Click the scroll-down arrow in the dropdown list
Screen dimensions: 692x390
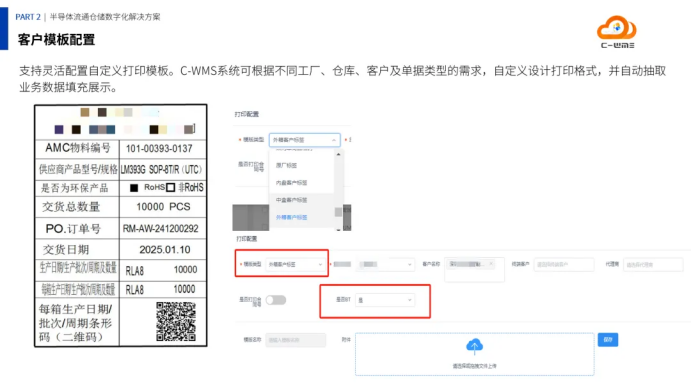pos(338,229)
